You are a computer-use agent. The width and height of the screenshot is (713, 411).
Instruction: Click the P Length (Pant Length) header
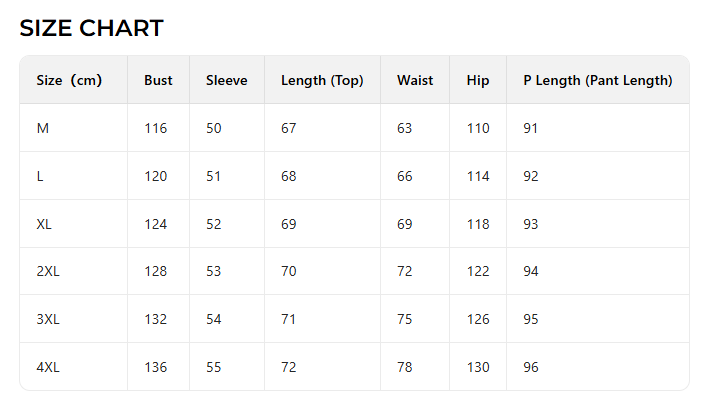click(597, 80)
